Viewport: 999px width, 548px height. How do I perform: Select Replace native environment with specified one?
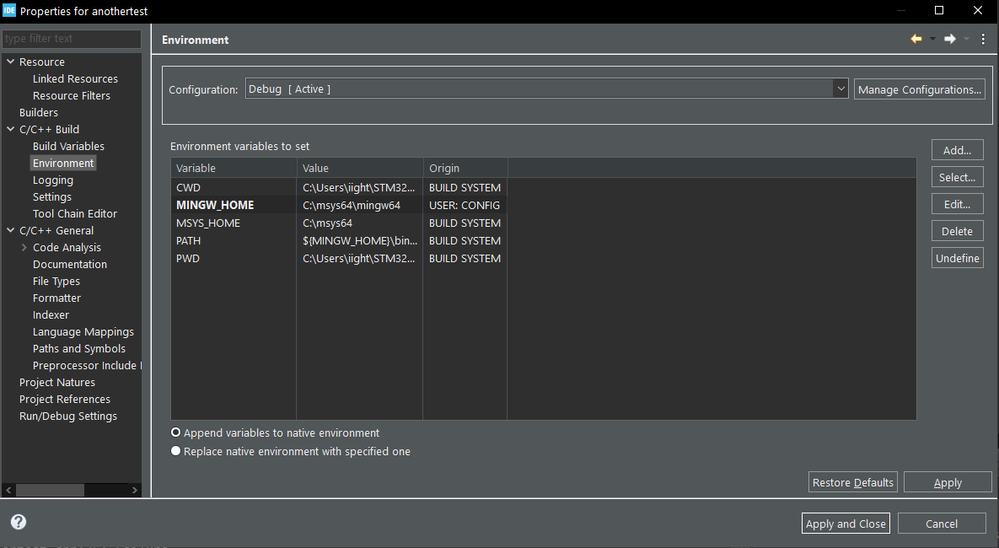(x=176, y=451)
